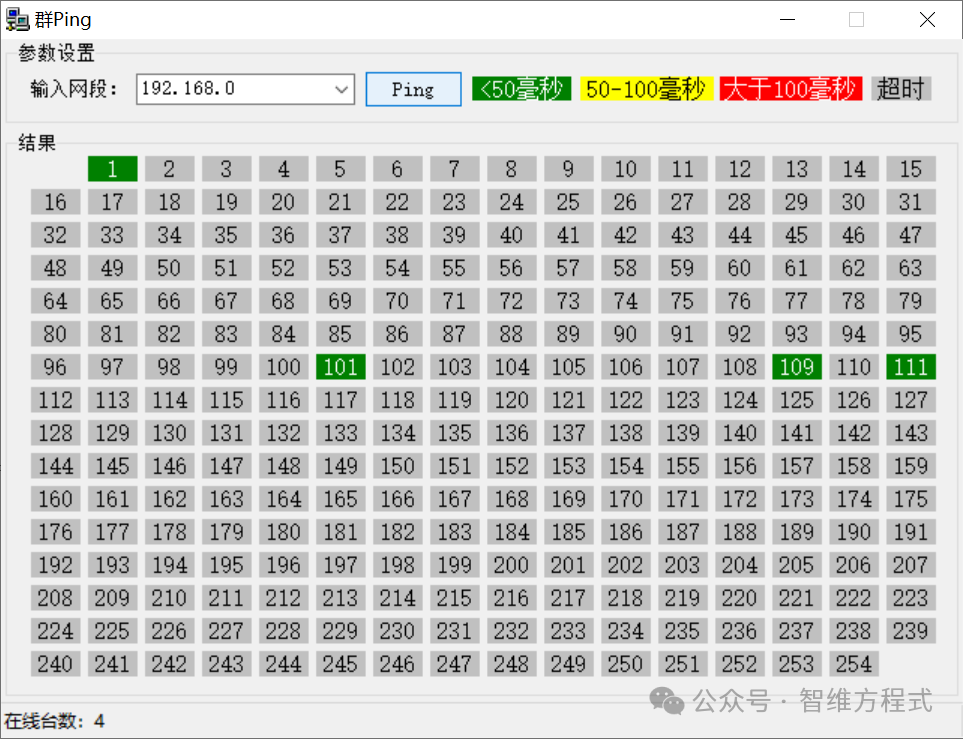The width and height of the screenshot is (963, 739).
Task: Close the 群Ping window
Action: pos(927,19)
